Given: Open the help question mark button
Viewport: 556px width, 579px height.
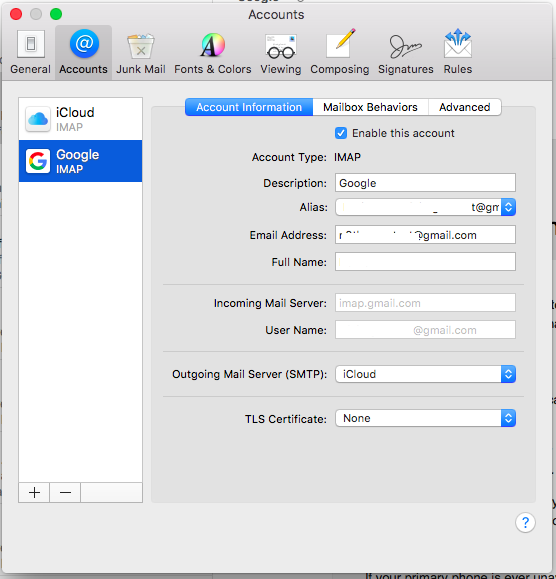Looking at the screenshot, I should [x=525, y=523].
